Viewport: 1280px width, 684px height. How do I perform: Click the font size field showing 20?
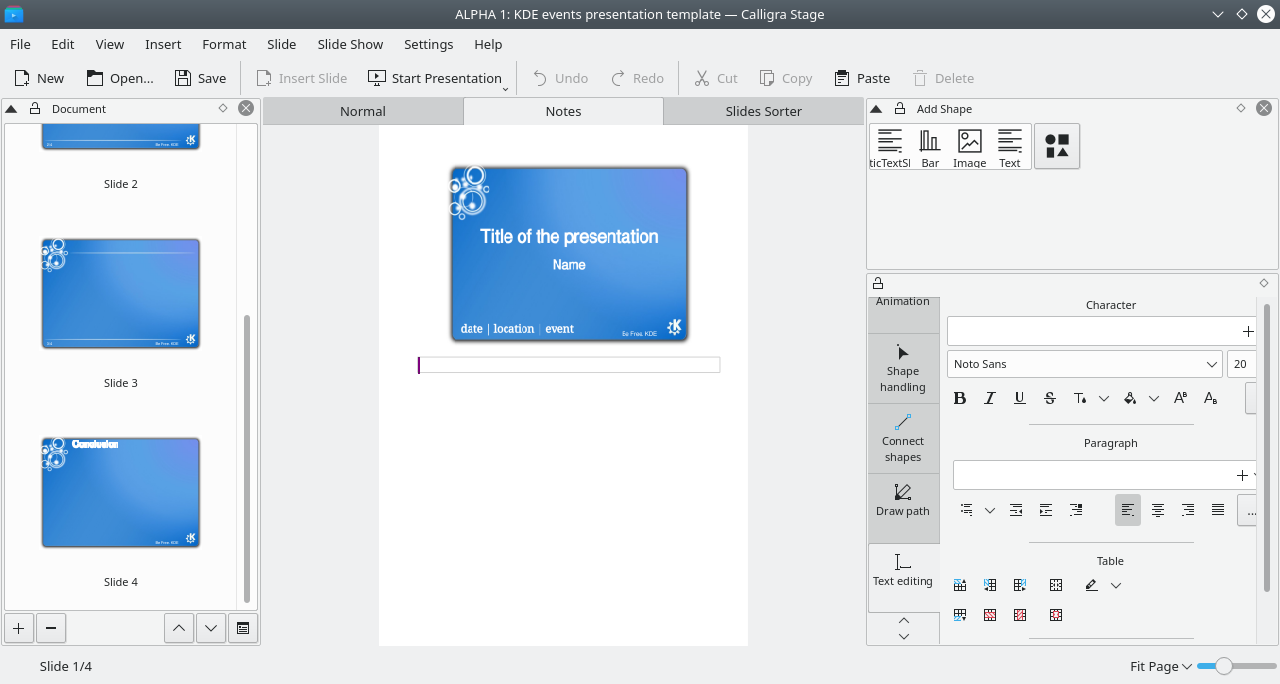(x=1241, y=364)
